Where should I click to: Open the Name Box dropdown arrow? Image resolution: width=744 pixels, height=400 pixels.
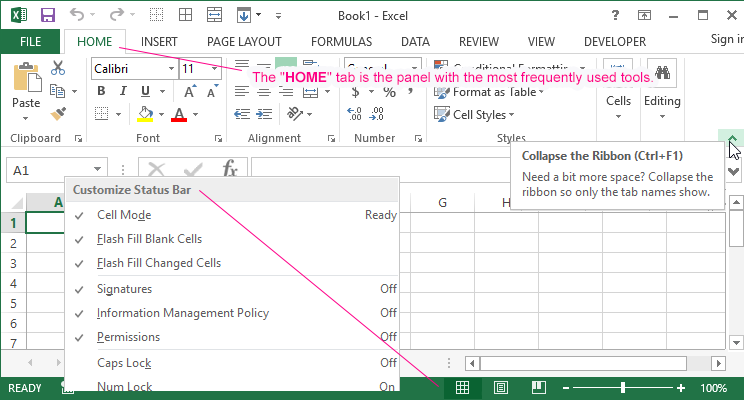point(97,169)
